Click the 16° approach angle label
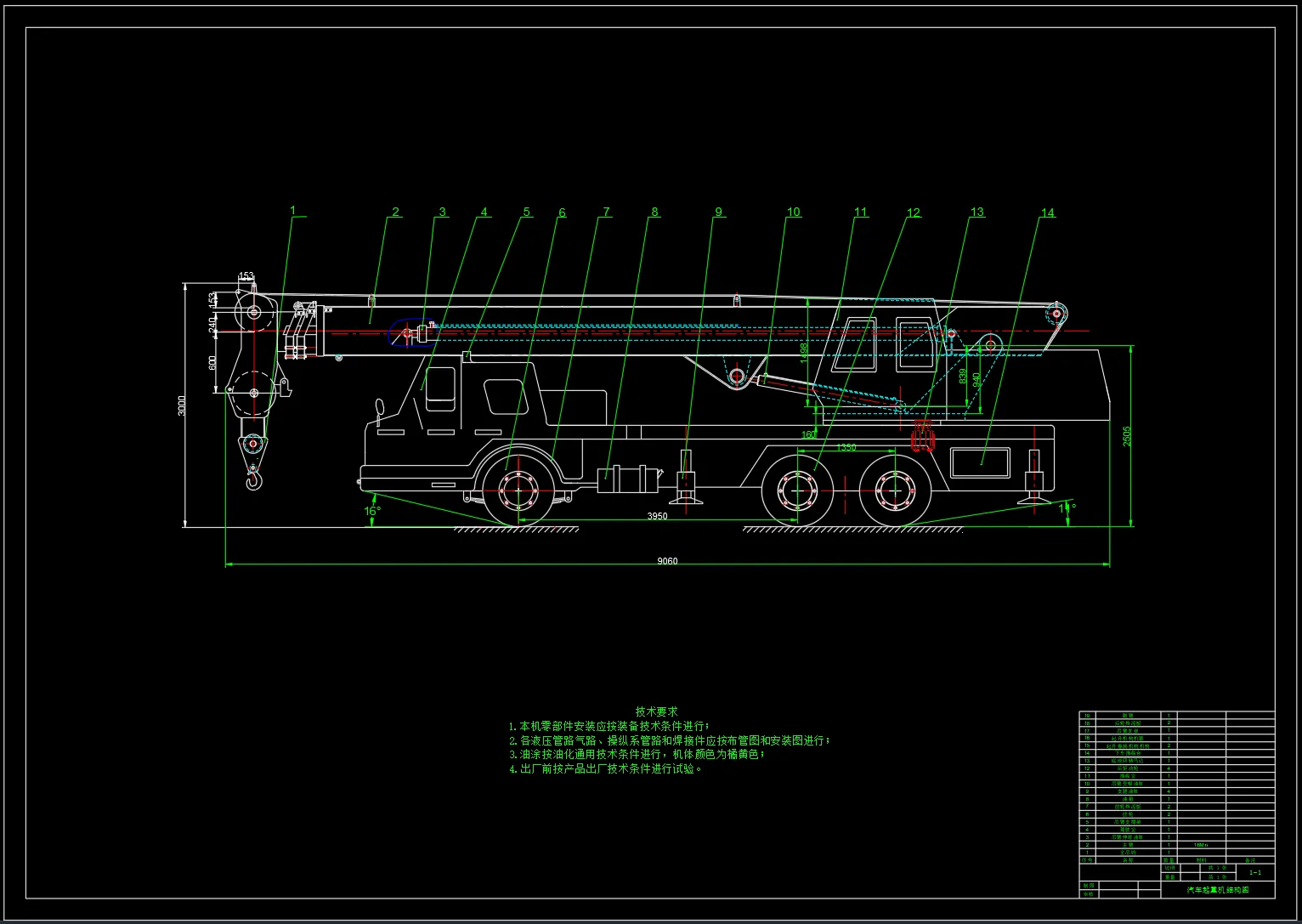 tap(372, 511)
